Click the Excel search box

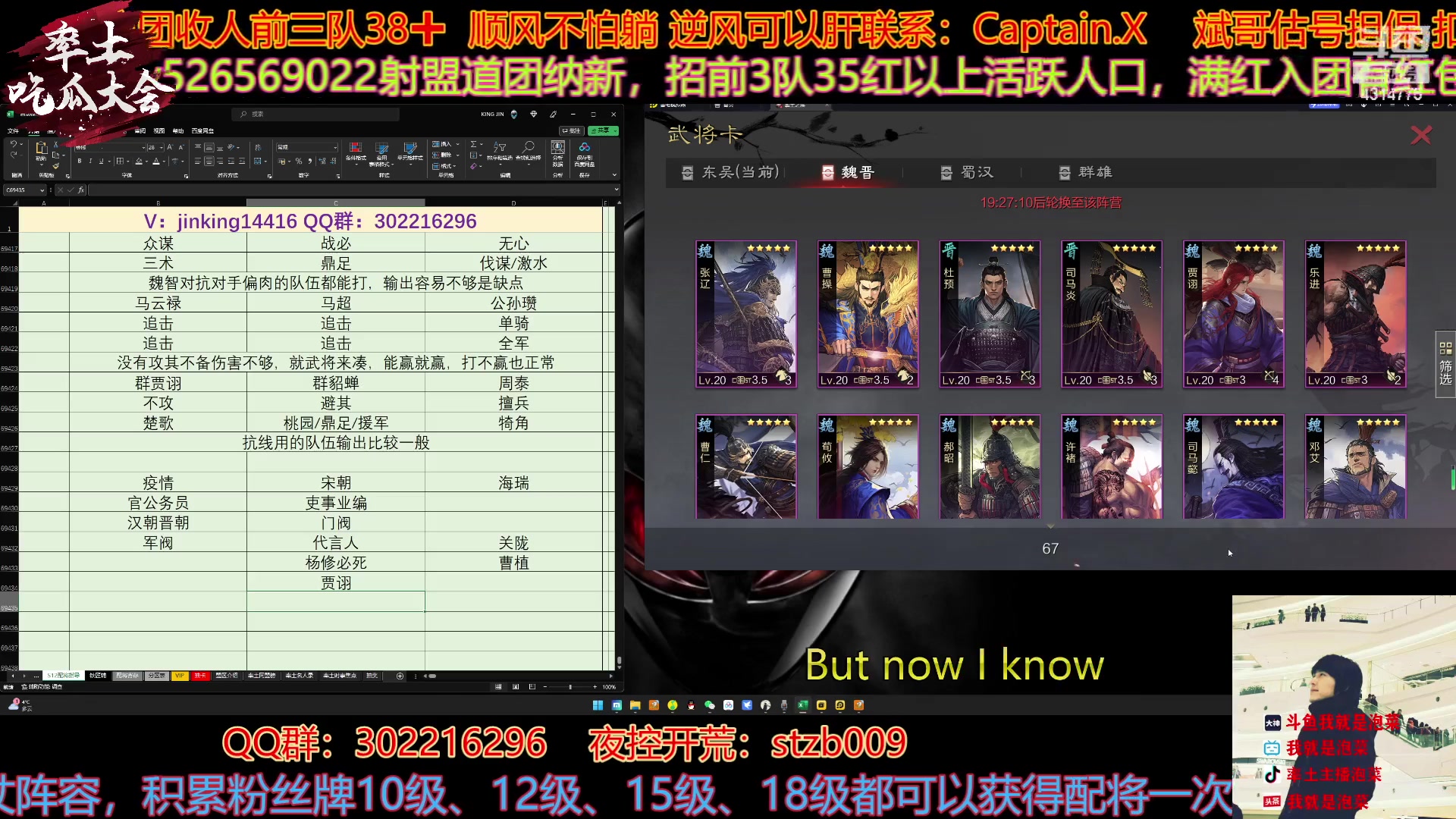(315, 114)
